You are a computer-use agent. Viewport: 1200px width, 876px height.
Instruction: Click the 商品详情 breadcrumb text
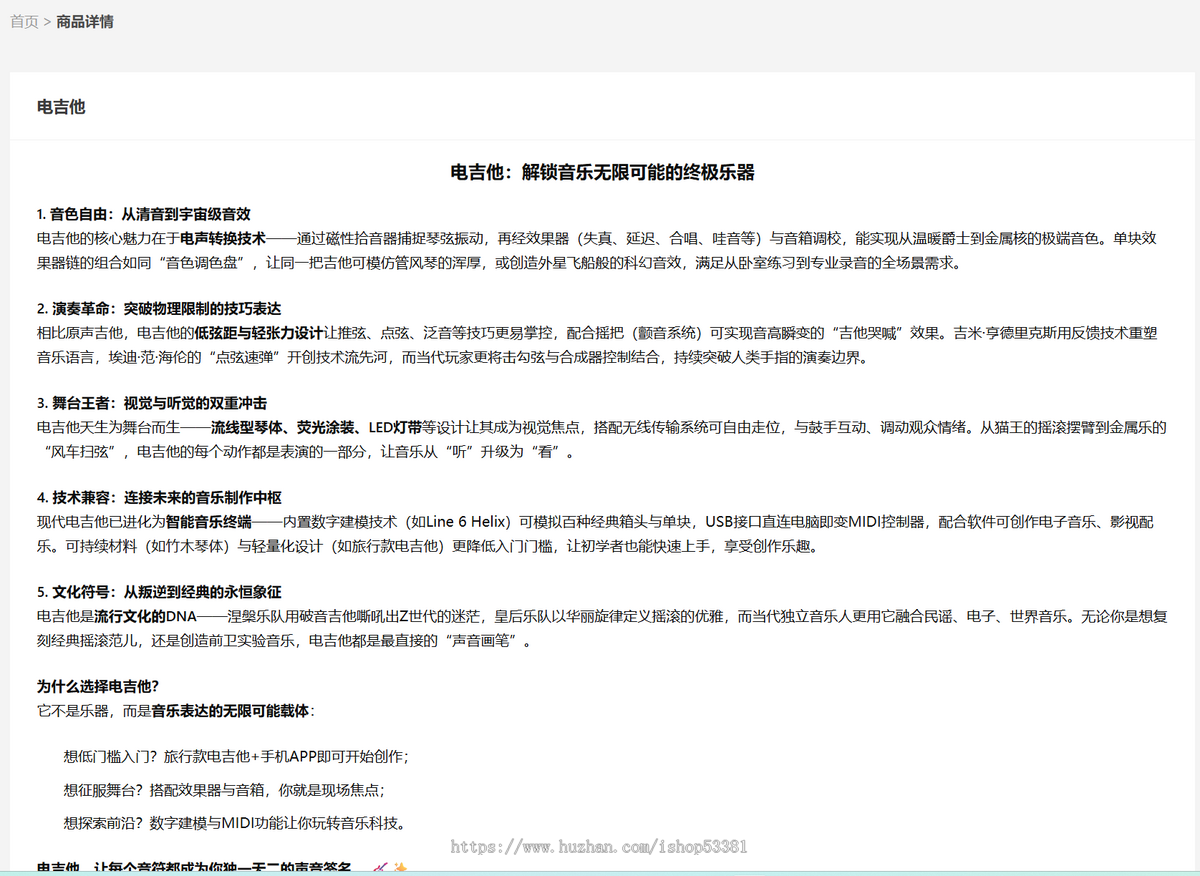(85, 21)
